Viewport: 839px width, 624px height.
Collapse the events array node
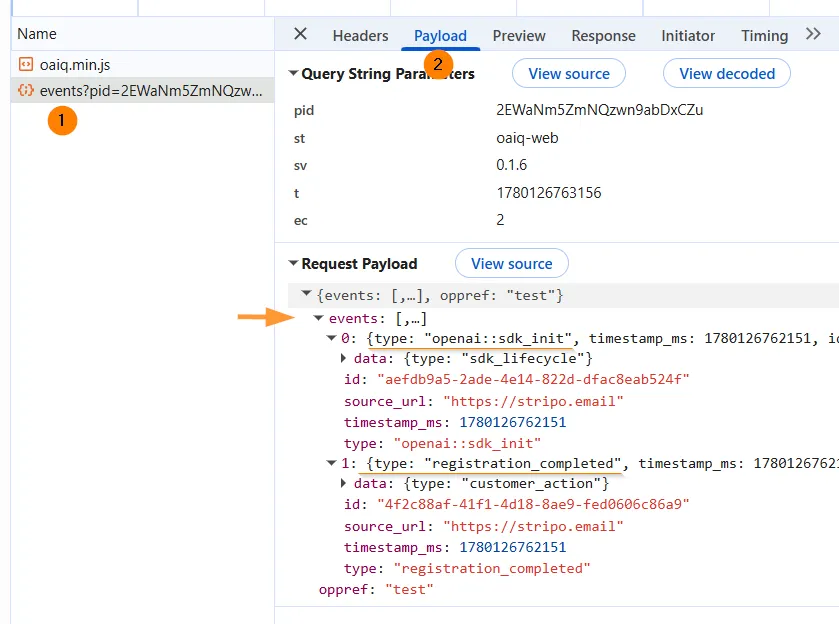coord(319,318)
